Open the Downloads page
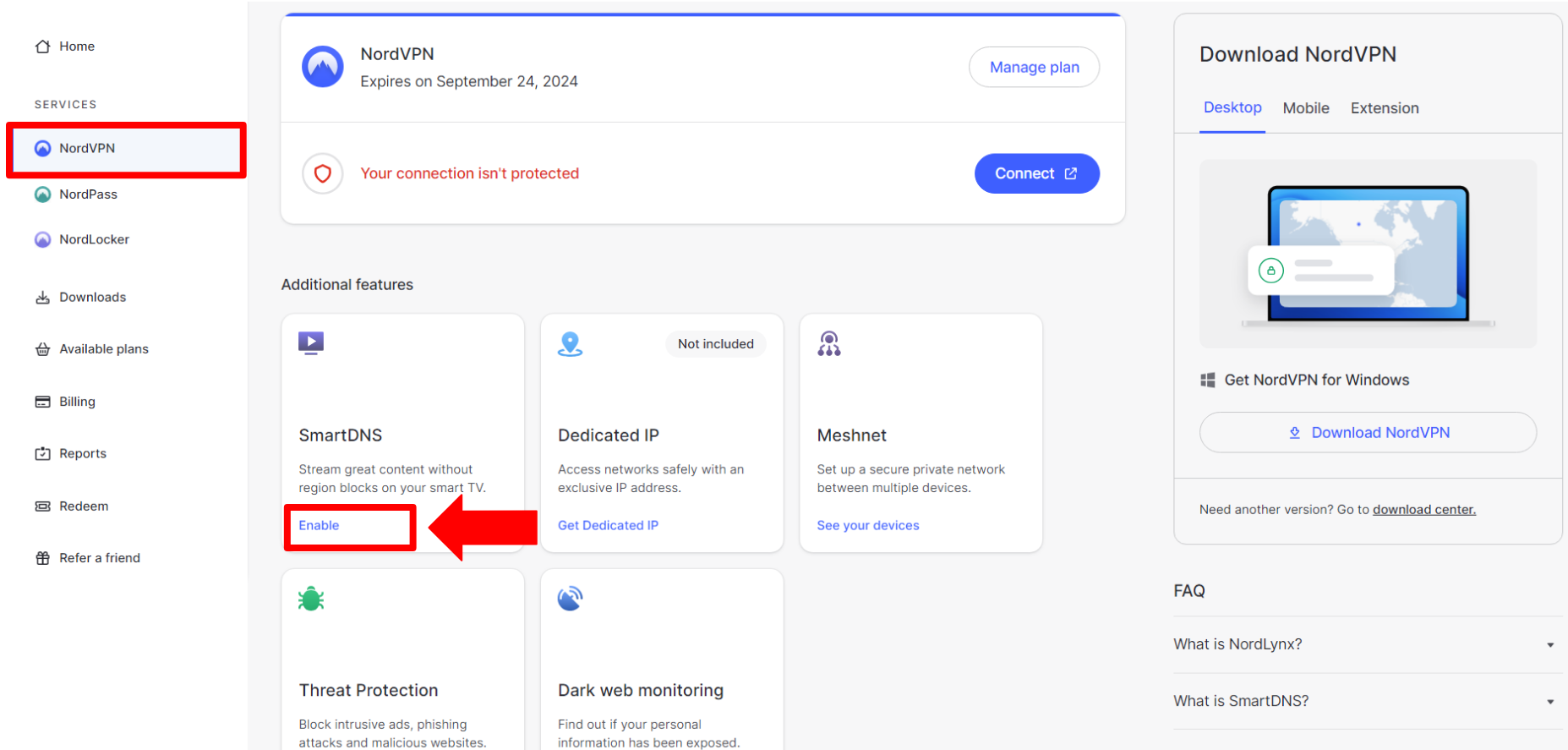Viewport: 1568px width, 750px height. coord(92,298)
